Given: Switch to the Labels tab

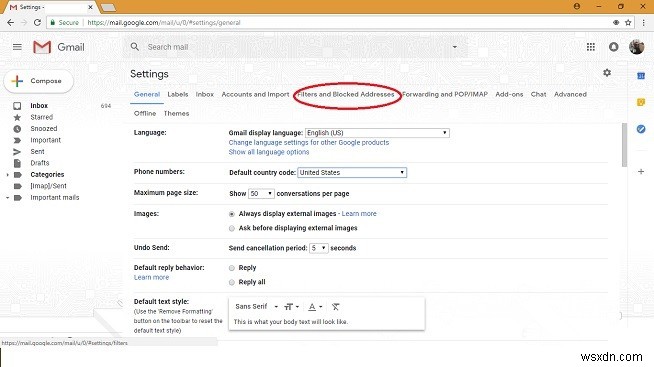Looking at the screenshot, I should click(178, 94).
